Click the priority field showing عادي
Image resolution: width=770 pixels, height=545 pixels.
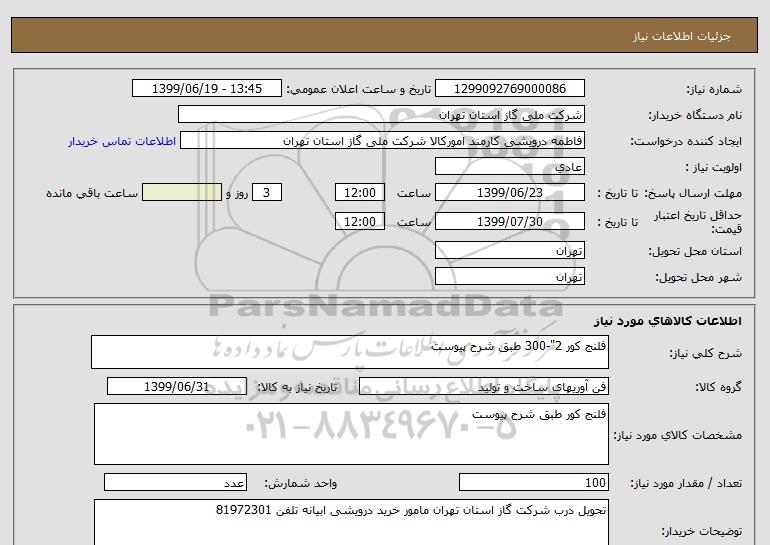point(510,166)
